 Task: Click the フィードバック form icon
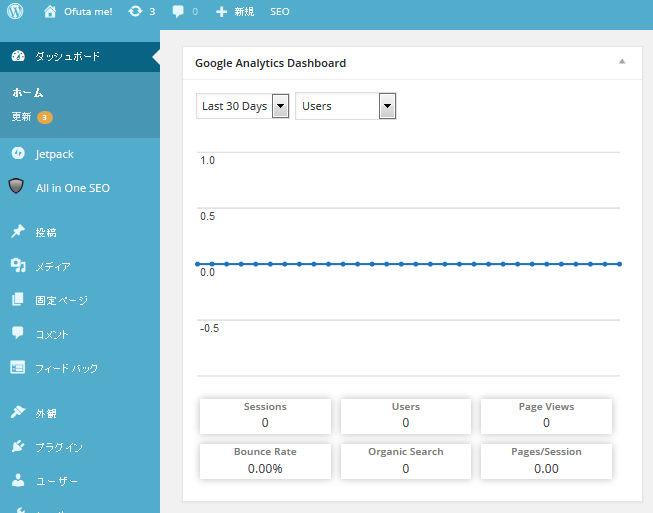tap(17, 367)
